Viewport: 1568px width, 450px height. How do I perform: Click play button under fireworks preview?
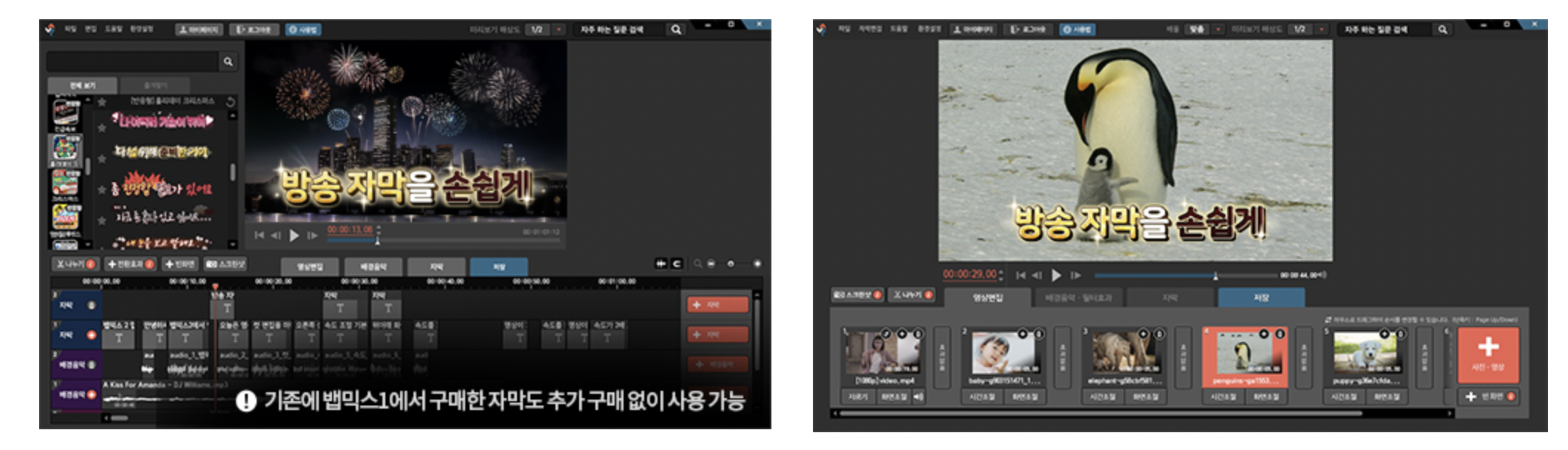tap(294, 235)
